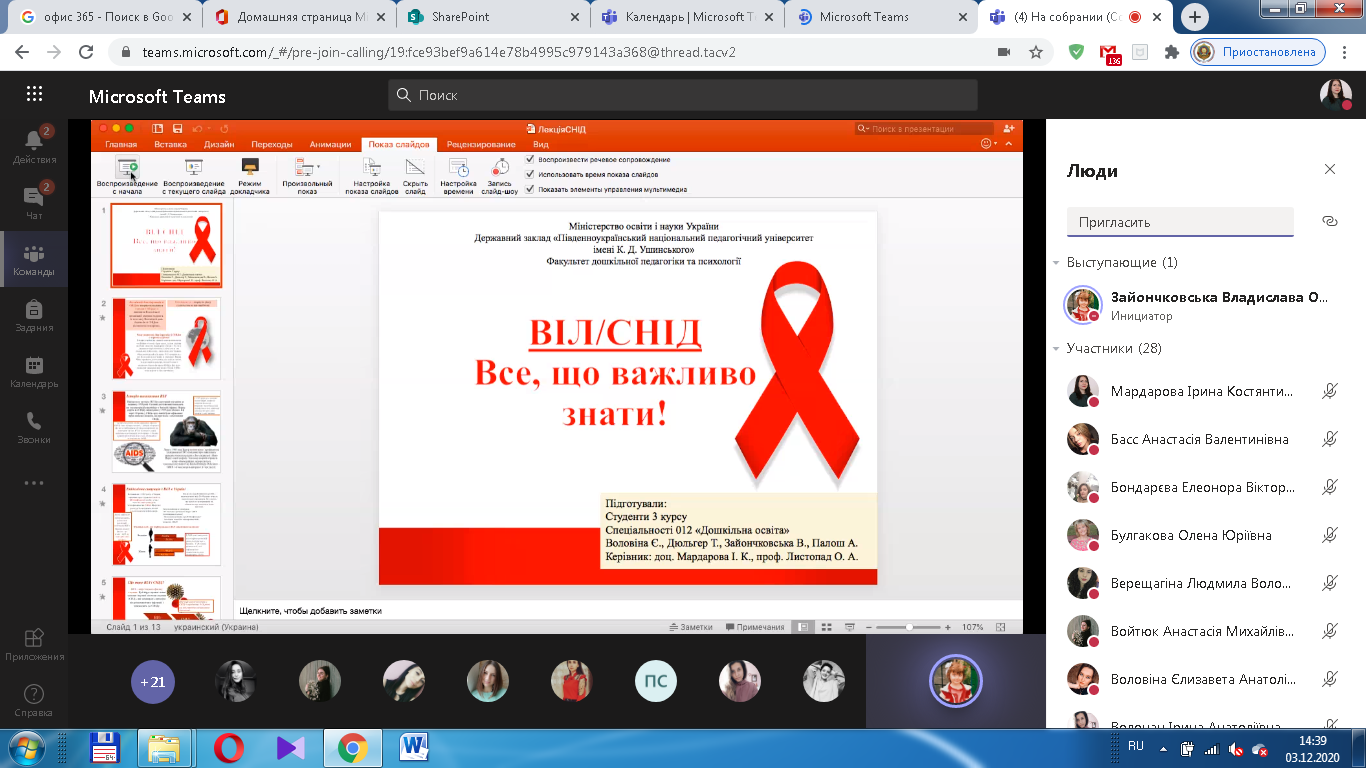This screenshot has height=768, width=1366.
Task: Open your Teams profile avatar menu
Action: 1335,94
